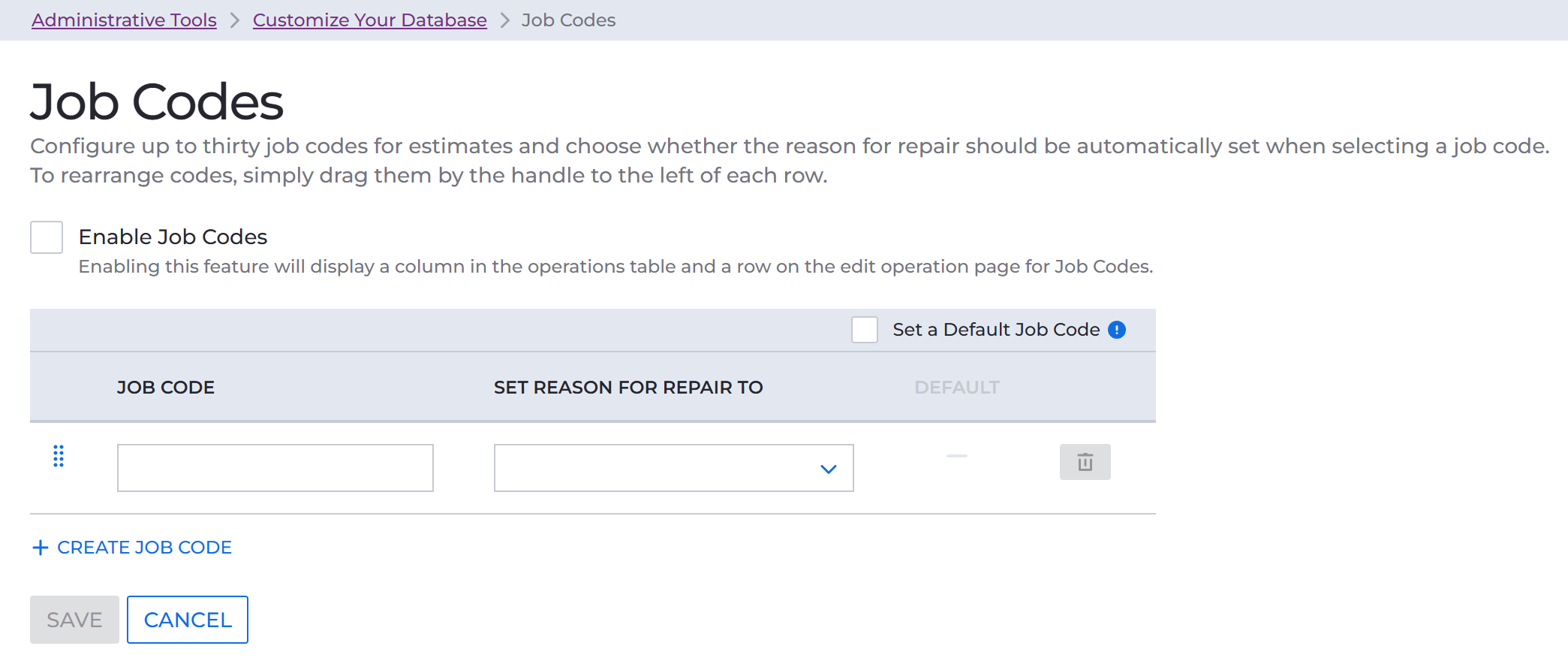This screenshot has height=667, width=1568.
Task: Click the dropdown chevron in the repair reason field
Action: [829, 469]
